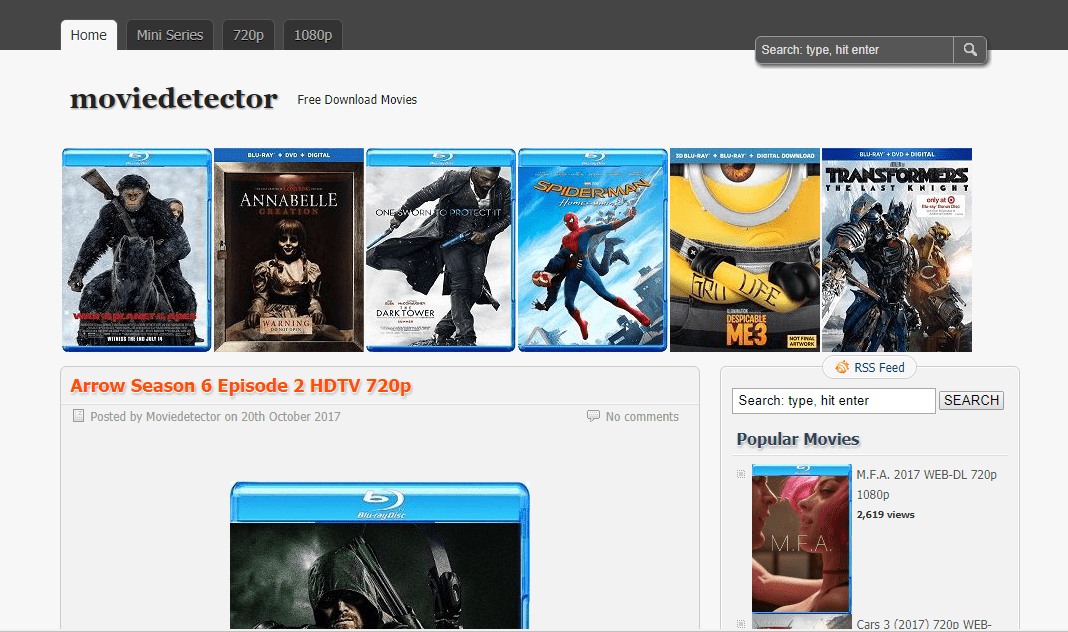Click the 2,619 views text

click(x=885, y=515)
